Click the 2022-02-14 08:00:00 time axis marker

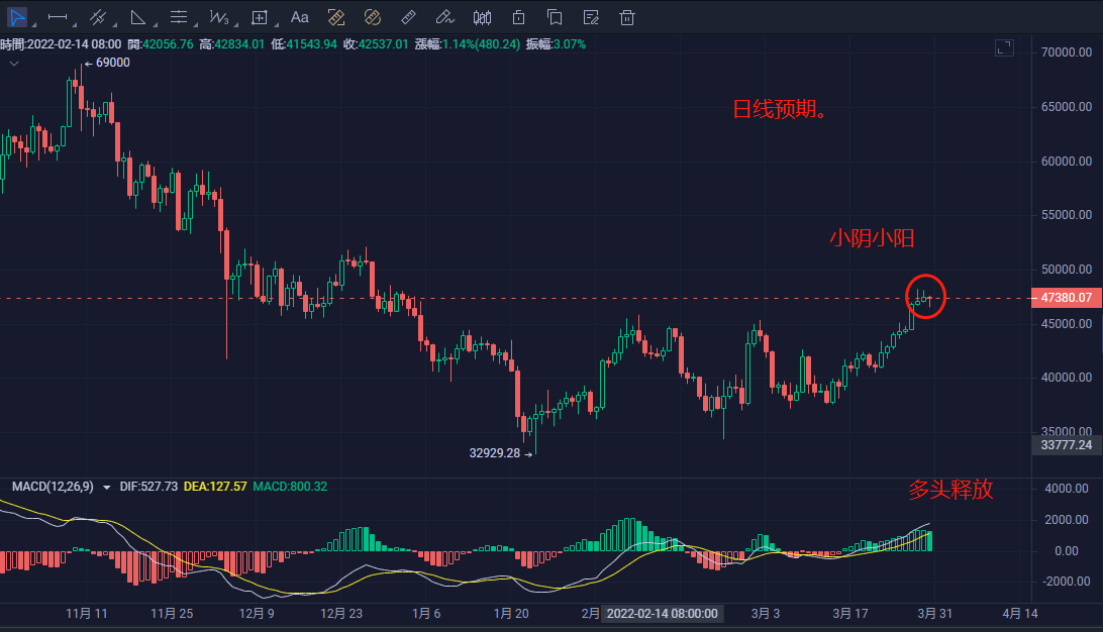[662, 612]
